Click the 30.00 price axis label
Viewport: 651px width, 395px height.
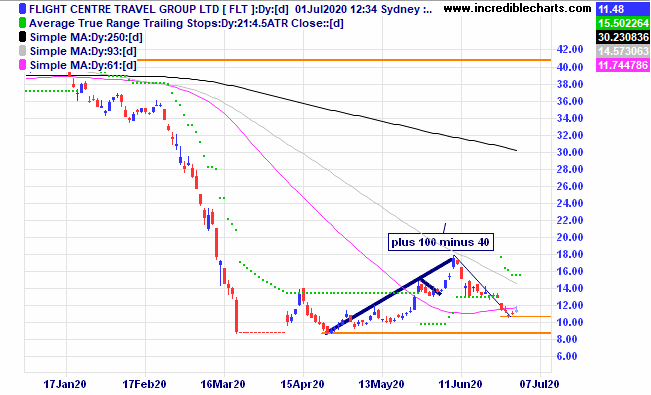coord(570,152)
